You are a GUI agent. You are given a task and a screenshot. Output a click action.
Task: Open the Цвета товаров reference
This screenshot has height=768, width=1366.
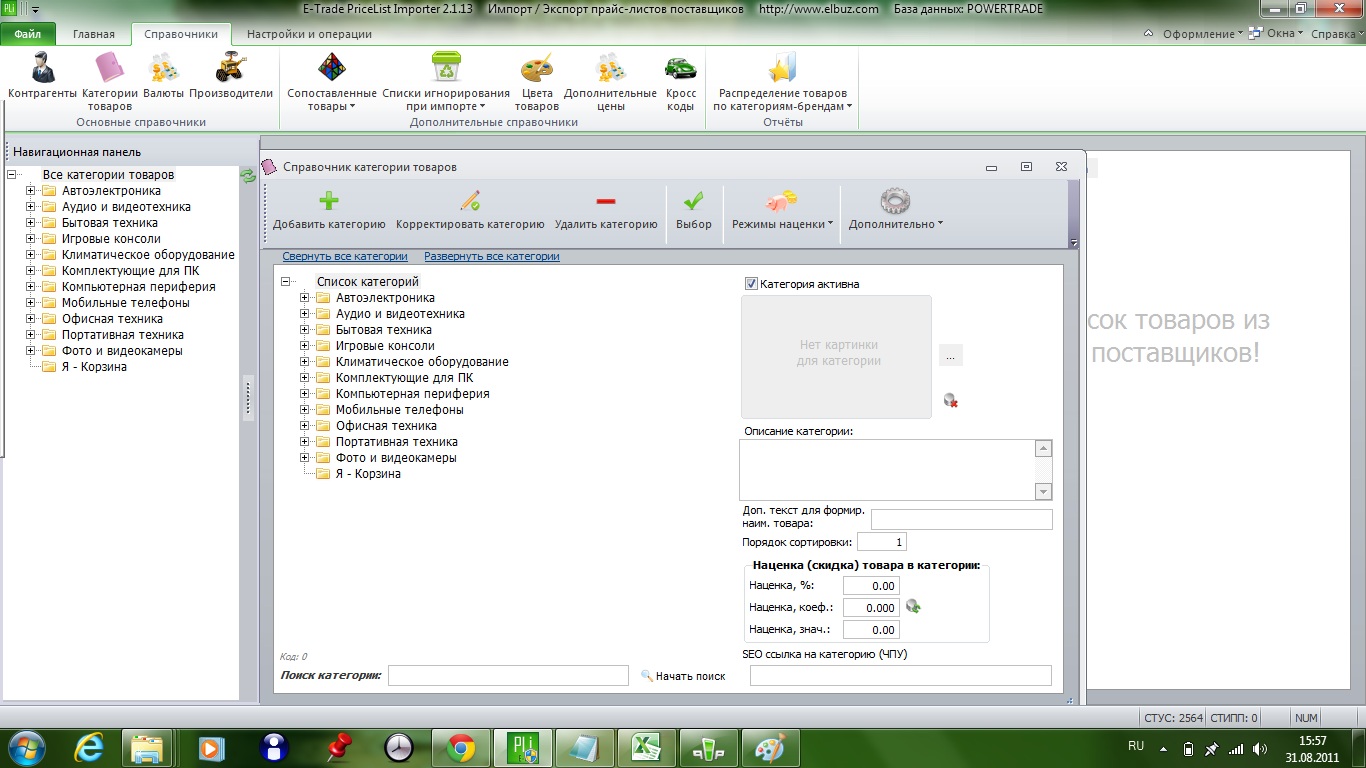(537, 81)
